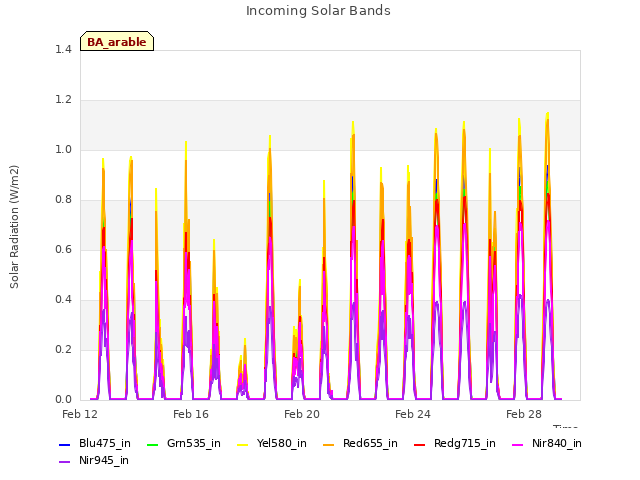
Task: Toggle the Grn535_in series legend label
Action: (194, 444)
